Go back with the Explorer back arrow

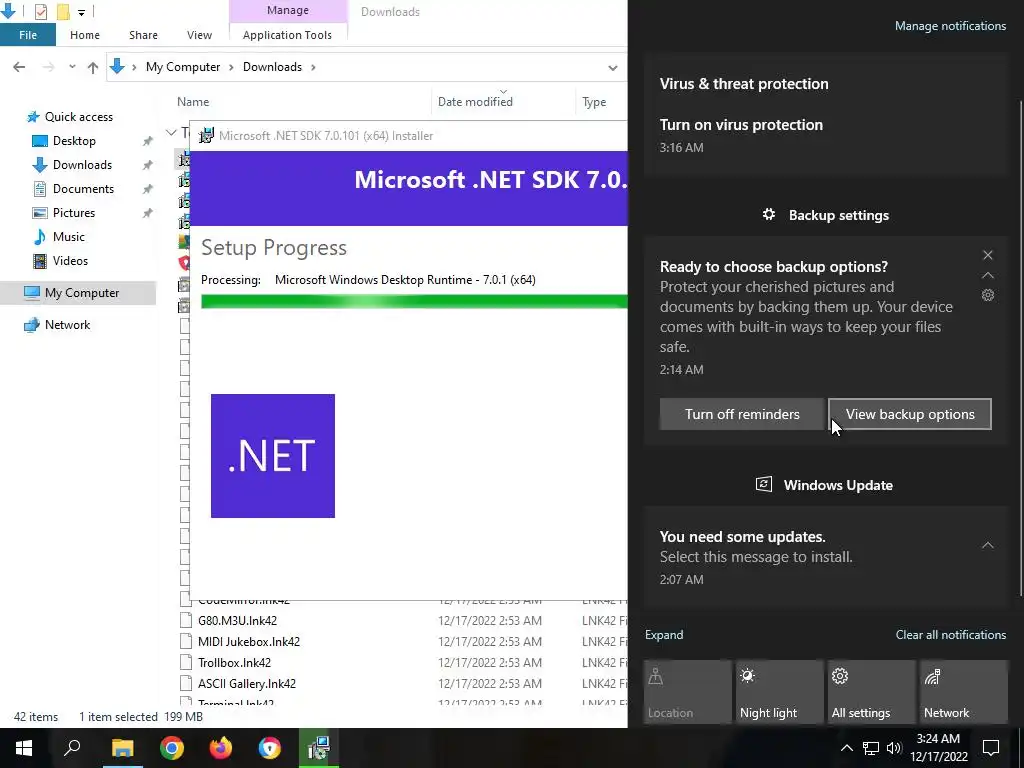point(19,67)
